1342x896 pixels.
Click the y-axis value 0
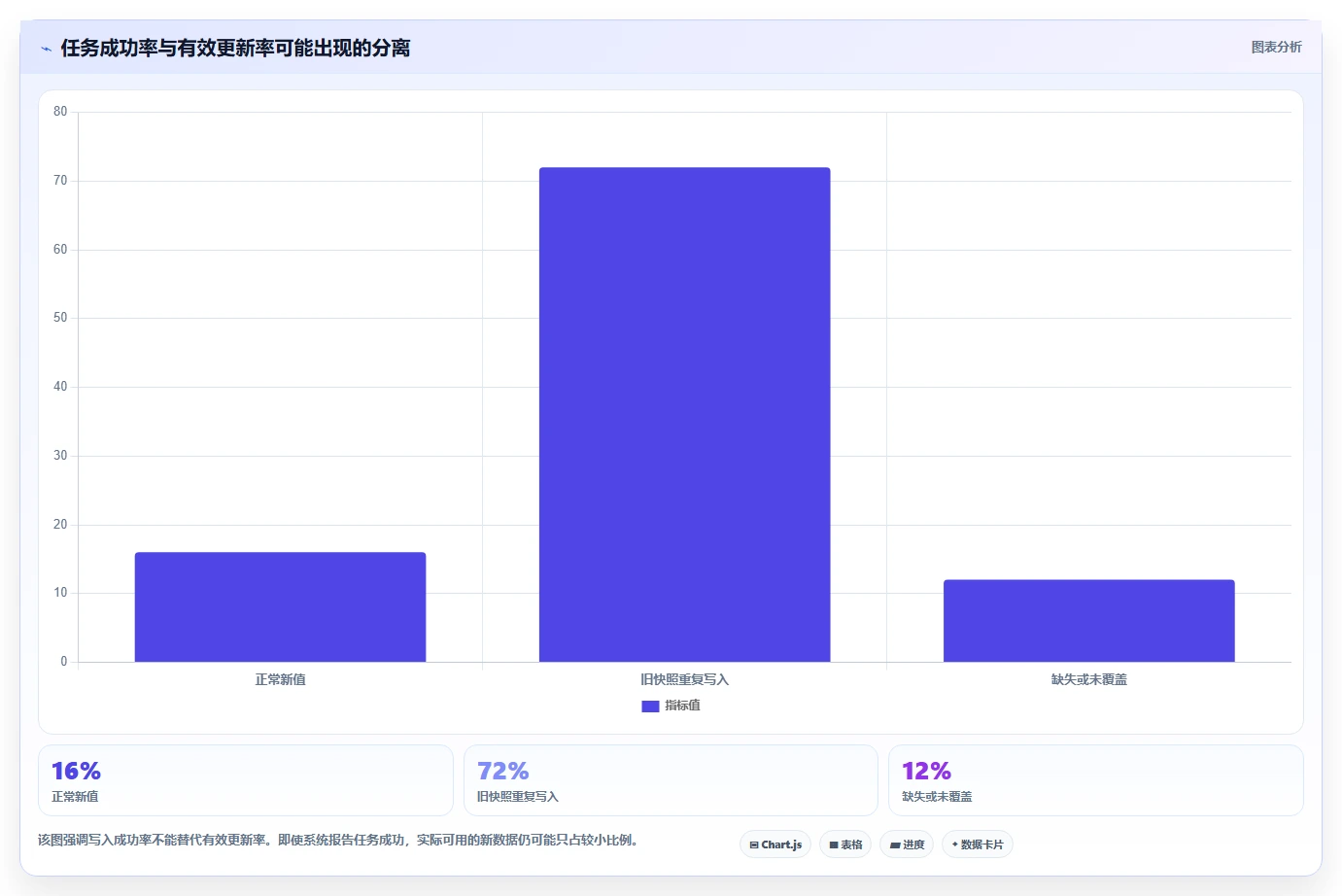click(64, 662)
